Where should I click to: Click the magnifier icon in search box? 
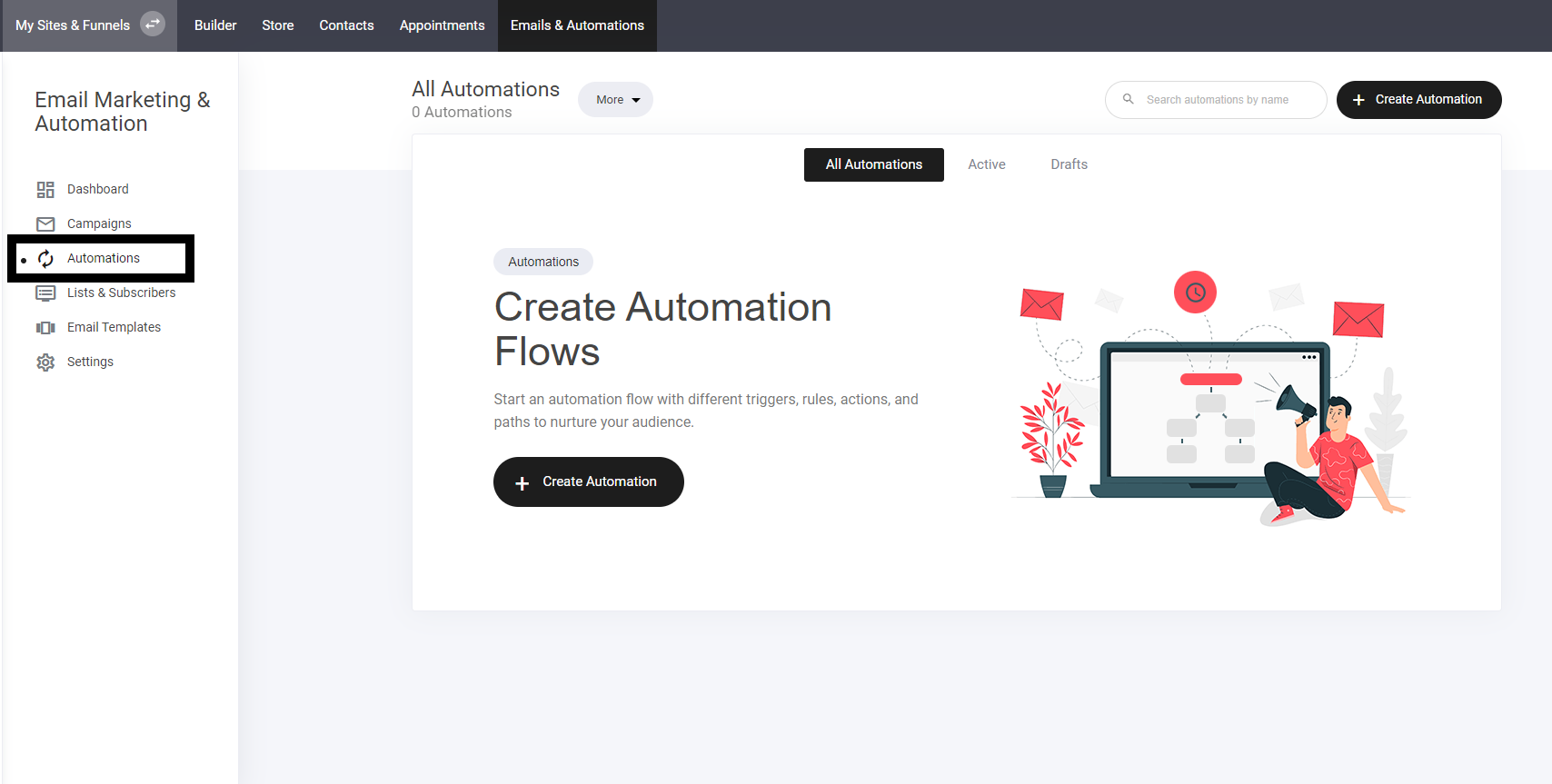1128,99
